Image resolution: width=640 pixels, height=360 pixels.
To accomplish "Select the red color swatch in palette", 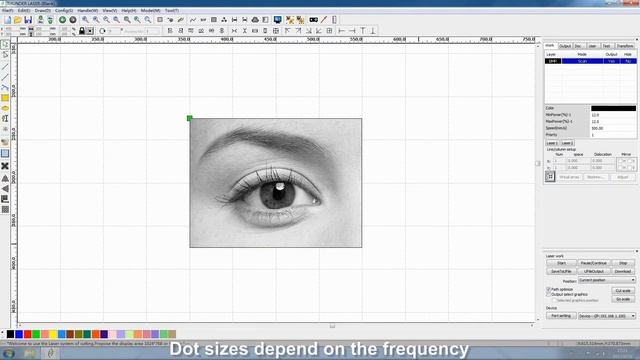I will coord(27,334).
